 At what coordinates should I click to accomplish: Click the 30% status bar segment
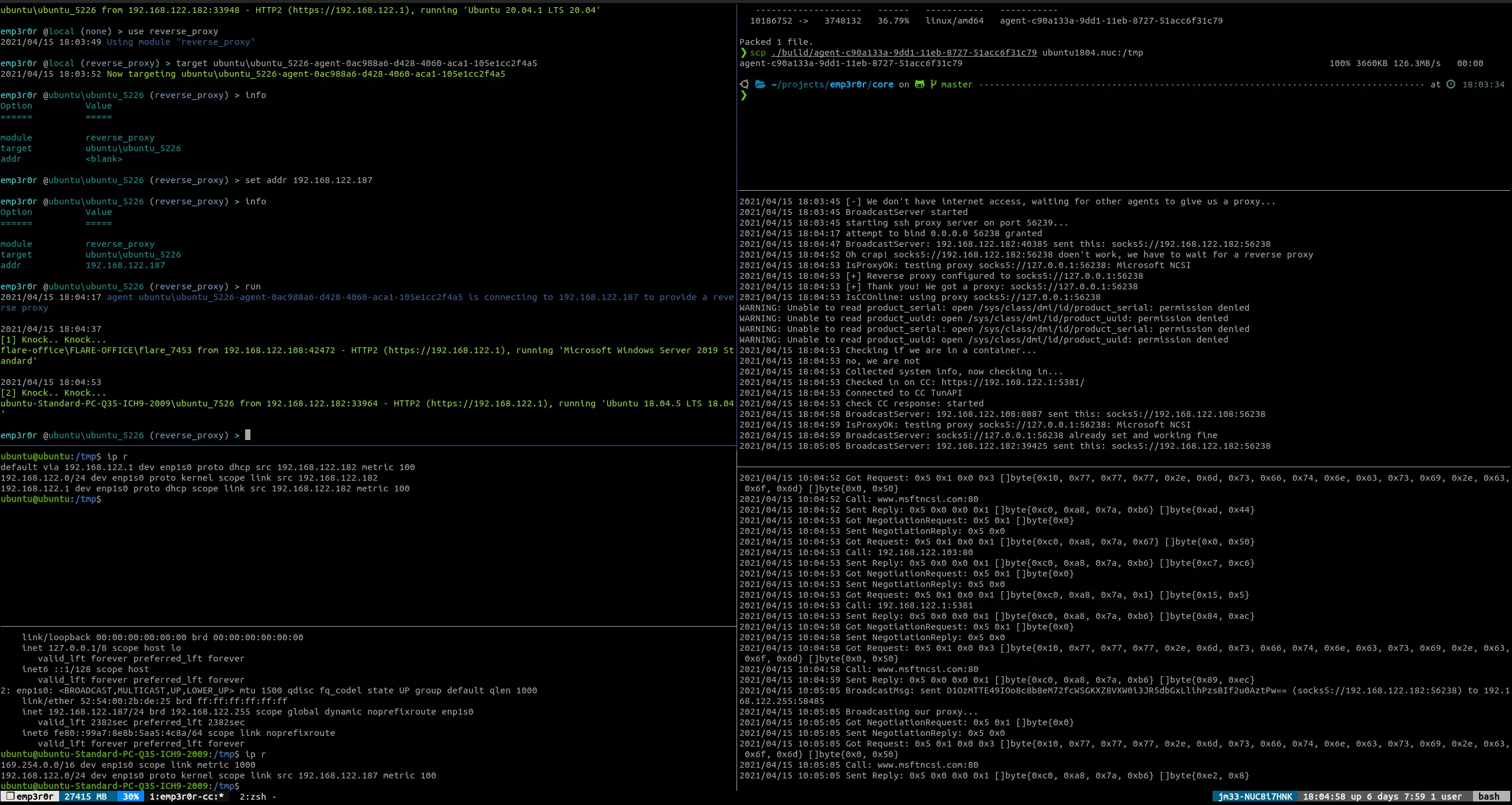pyautogui.click(x=131, y=796)
